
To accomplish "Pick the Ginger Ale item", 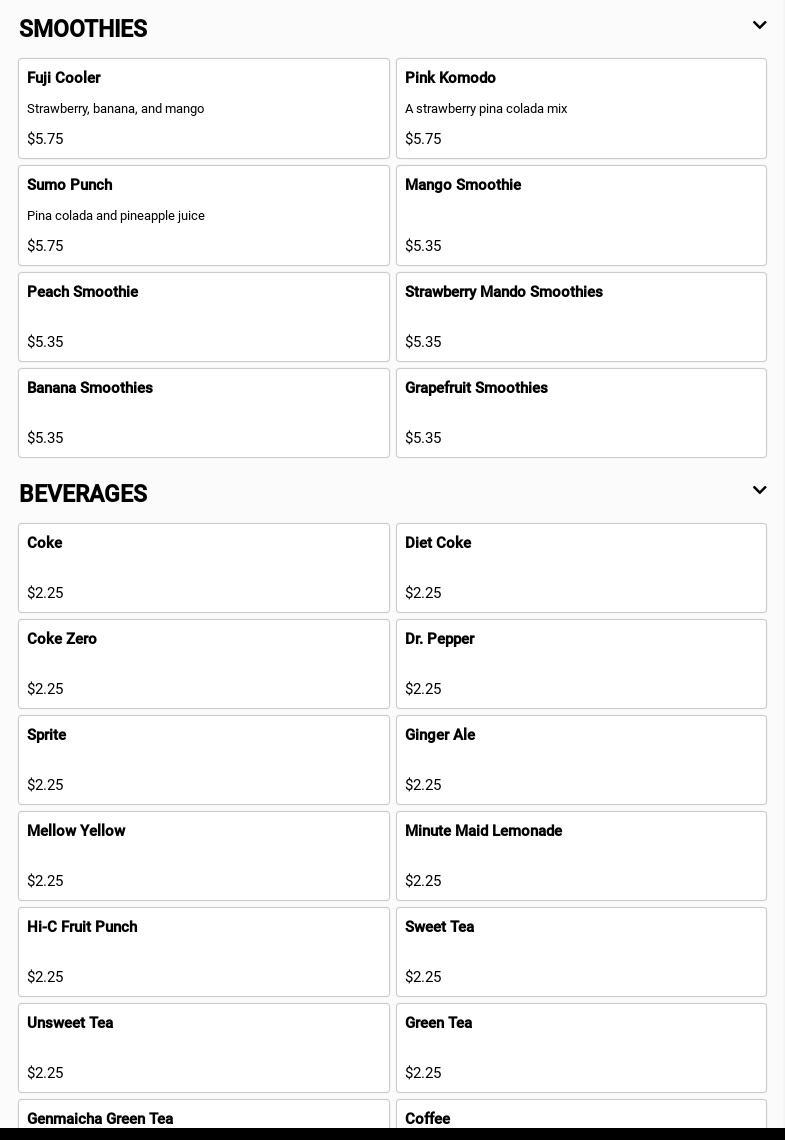I will click(x=581, y=759).
